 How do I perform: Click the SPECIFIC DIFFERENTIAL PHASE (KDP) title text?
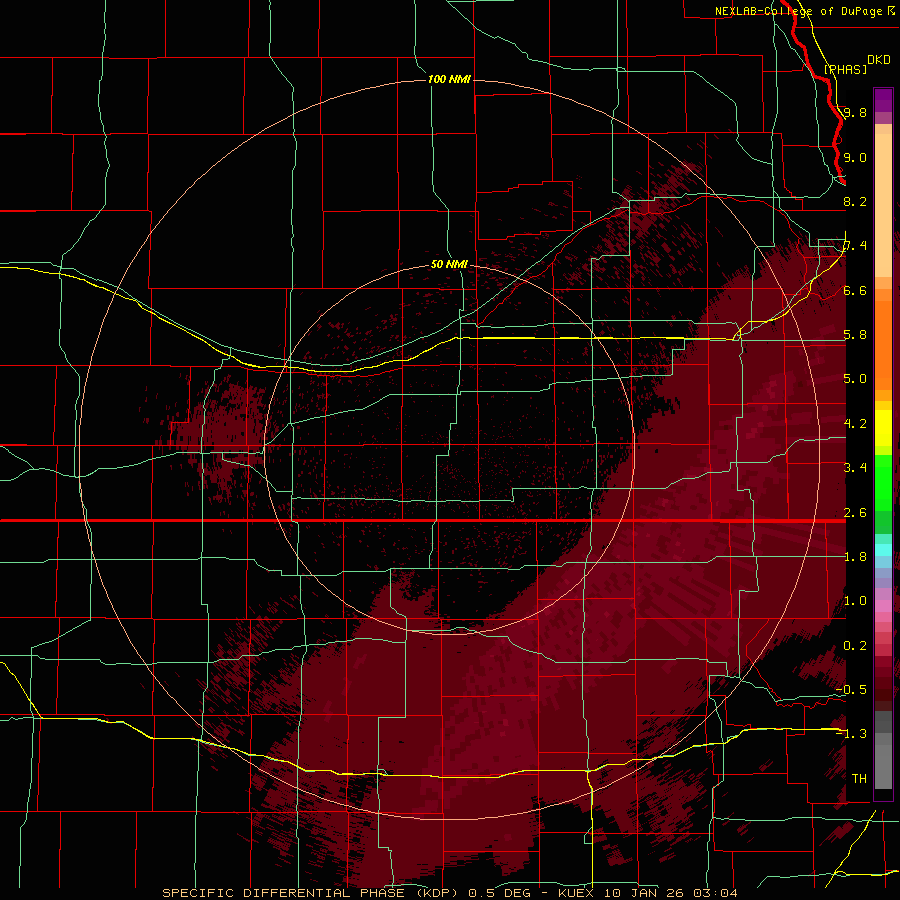(x=312, y=893)
